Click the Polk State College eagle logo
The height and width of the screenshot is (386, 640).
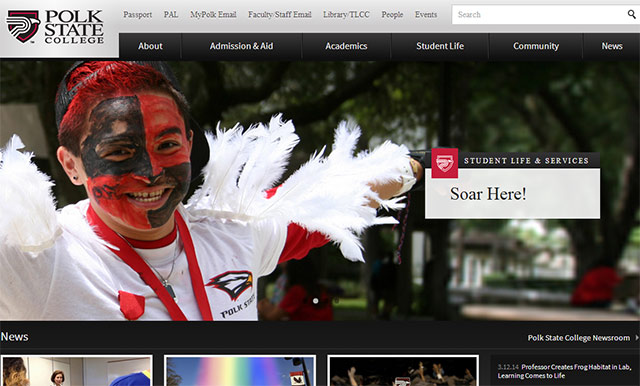(x=23, y=27)
